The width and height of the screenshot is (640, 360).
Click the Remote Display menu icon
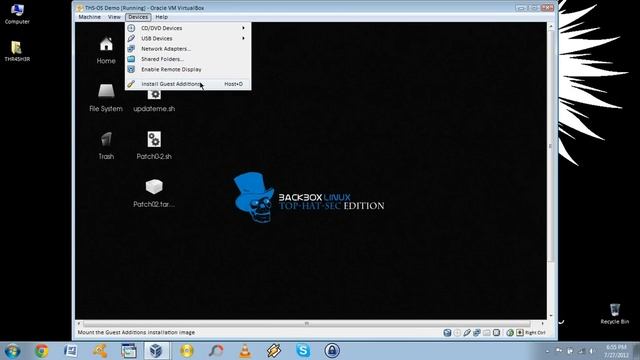(x=131, y=69)
